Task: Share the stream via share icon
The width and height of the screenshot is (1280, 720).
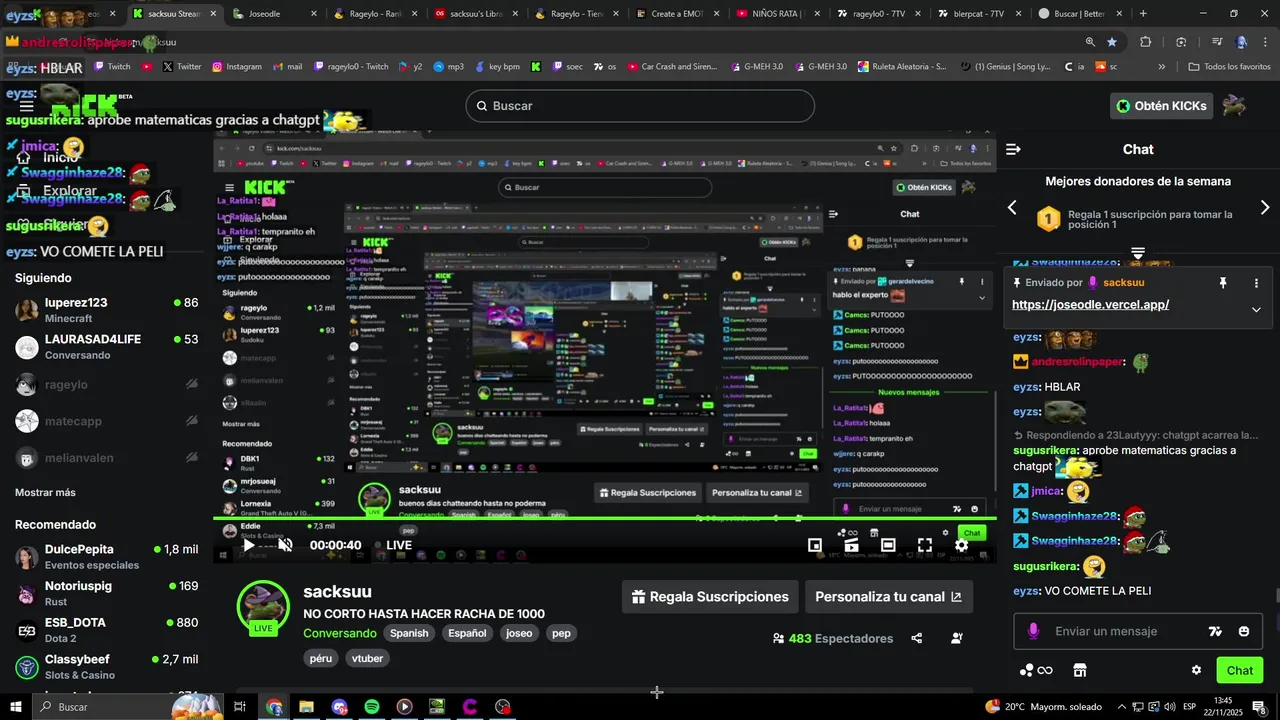Action: [x=917, y=638]
